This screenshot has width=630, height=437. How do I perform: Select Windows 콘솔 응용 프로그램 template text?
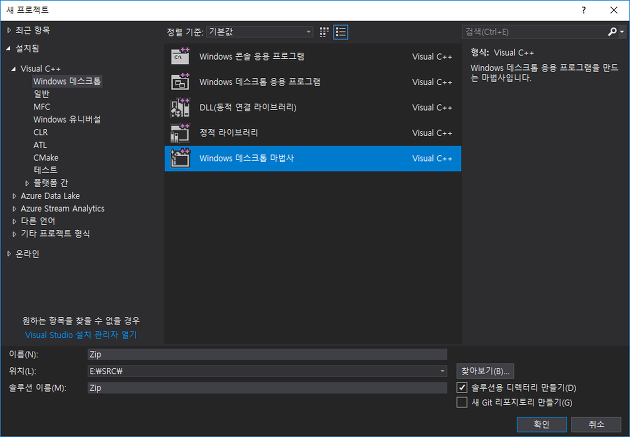252,56
